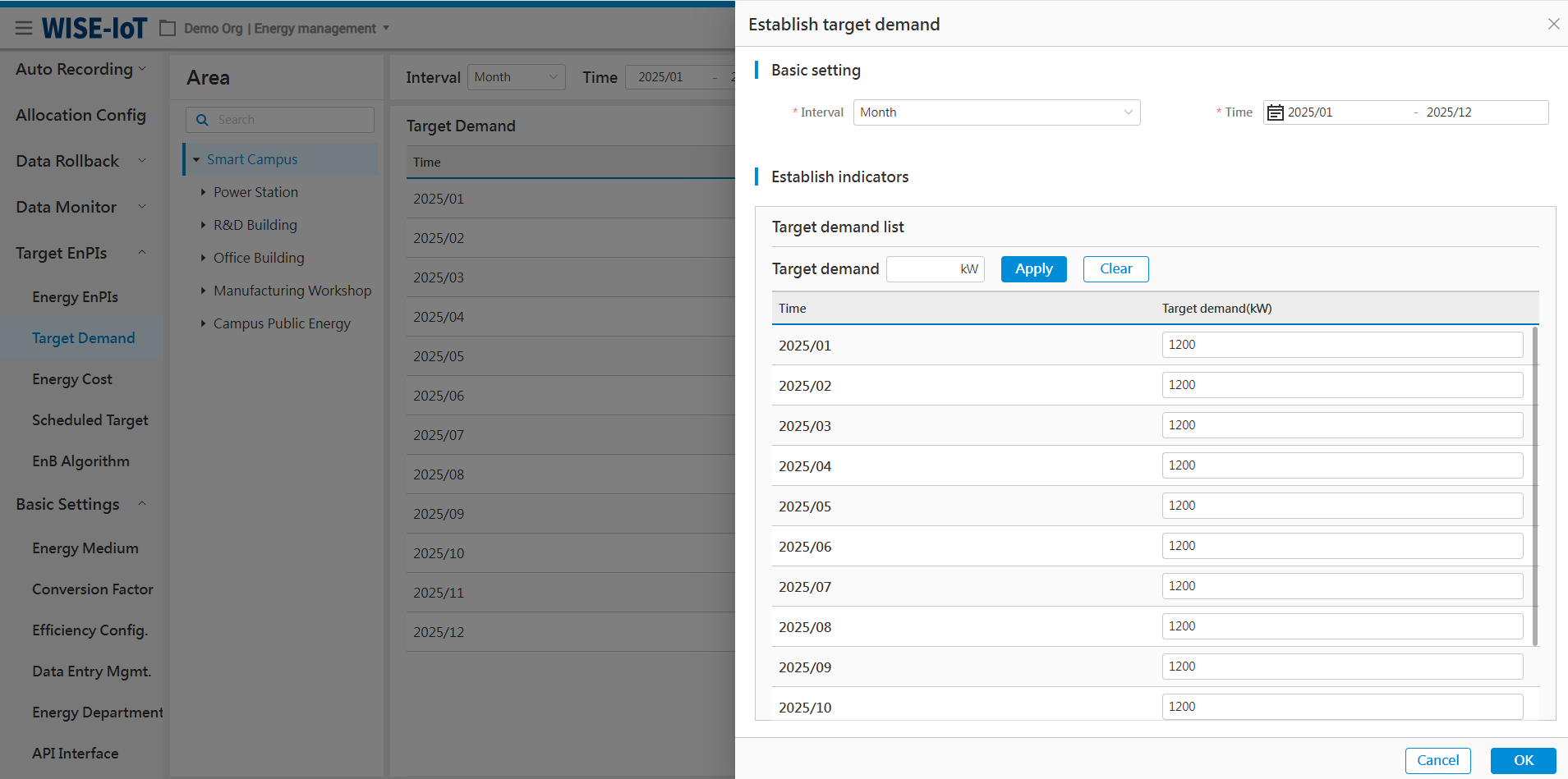Click the 2025/03 target demand input
The width and height of the screenshot is (1568, 779).
pyautogui.click(x=1341, y=425)
